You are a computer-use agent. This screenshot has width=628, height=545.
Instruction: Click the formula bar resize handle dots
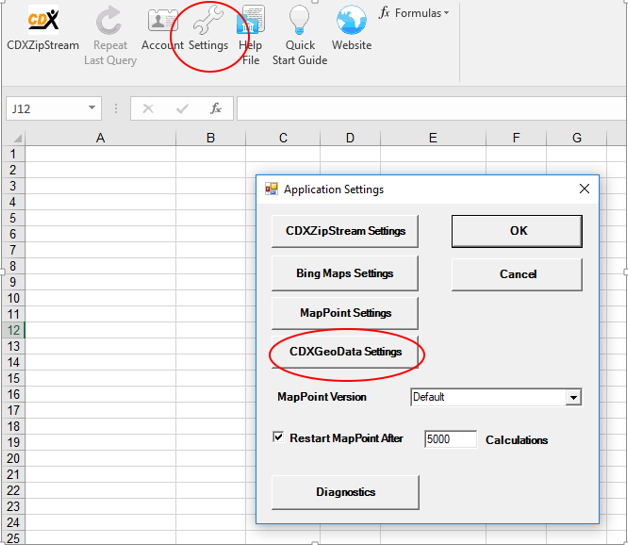(116, 109)
